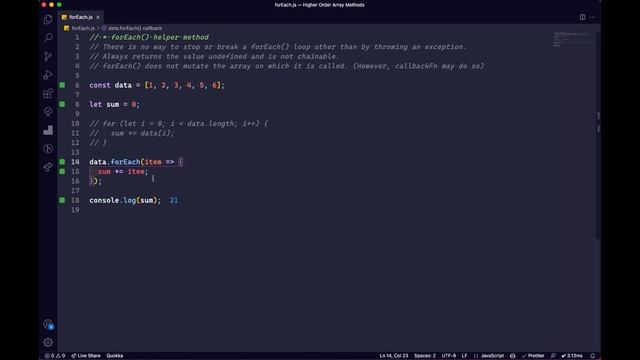Image resolution: width=640 pixels, height=360 pixels.
Task: Select language mode JavaScript
Action: 492,356
